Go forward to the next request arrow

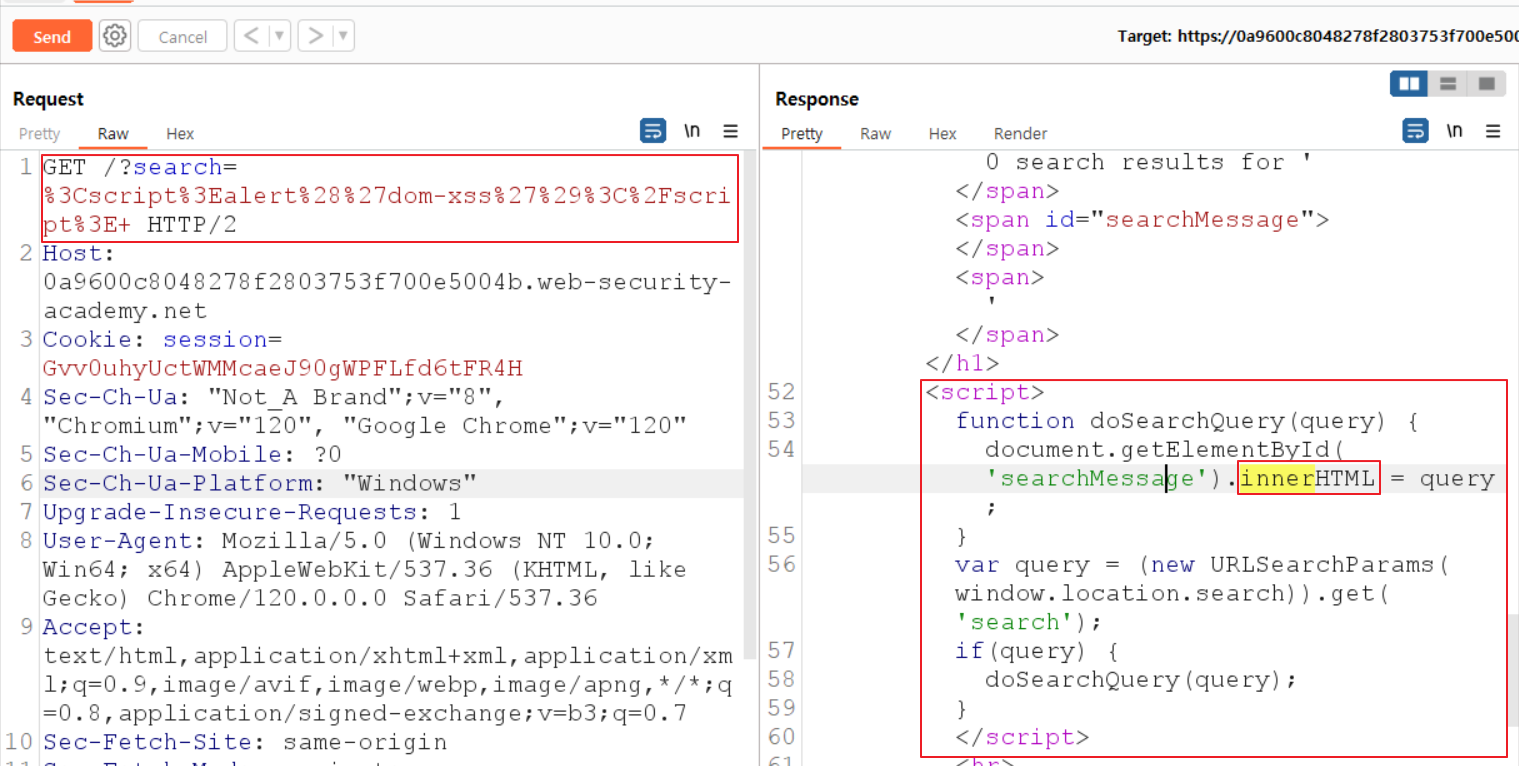[316, 37]
